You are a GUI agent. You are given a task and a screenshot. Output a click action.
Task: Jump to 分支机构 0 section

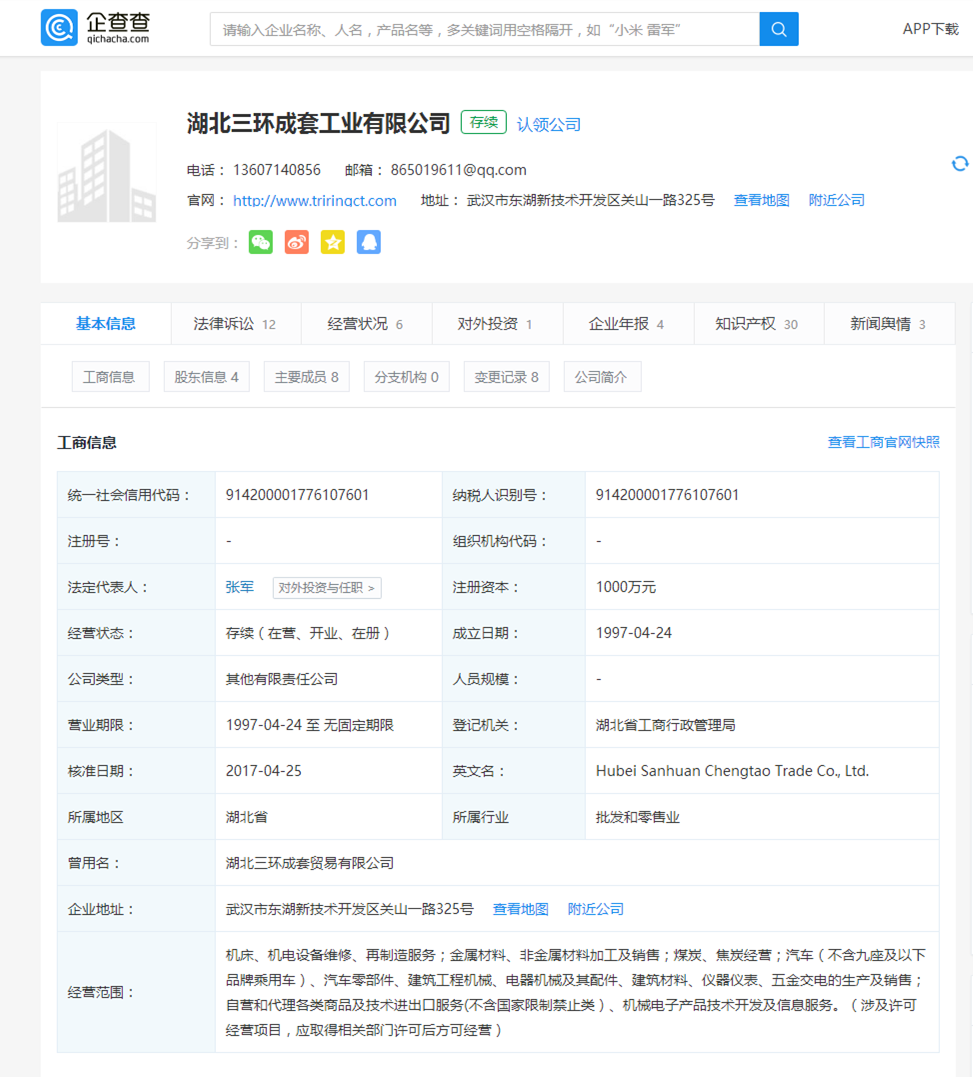[406, 377]
